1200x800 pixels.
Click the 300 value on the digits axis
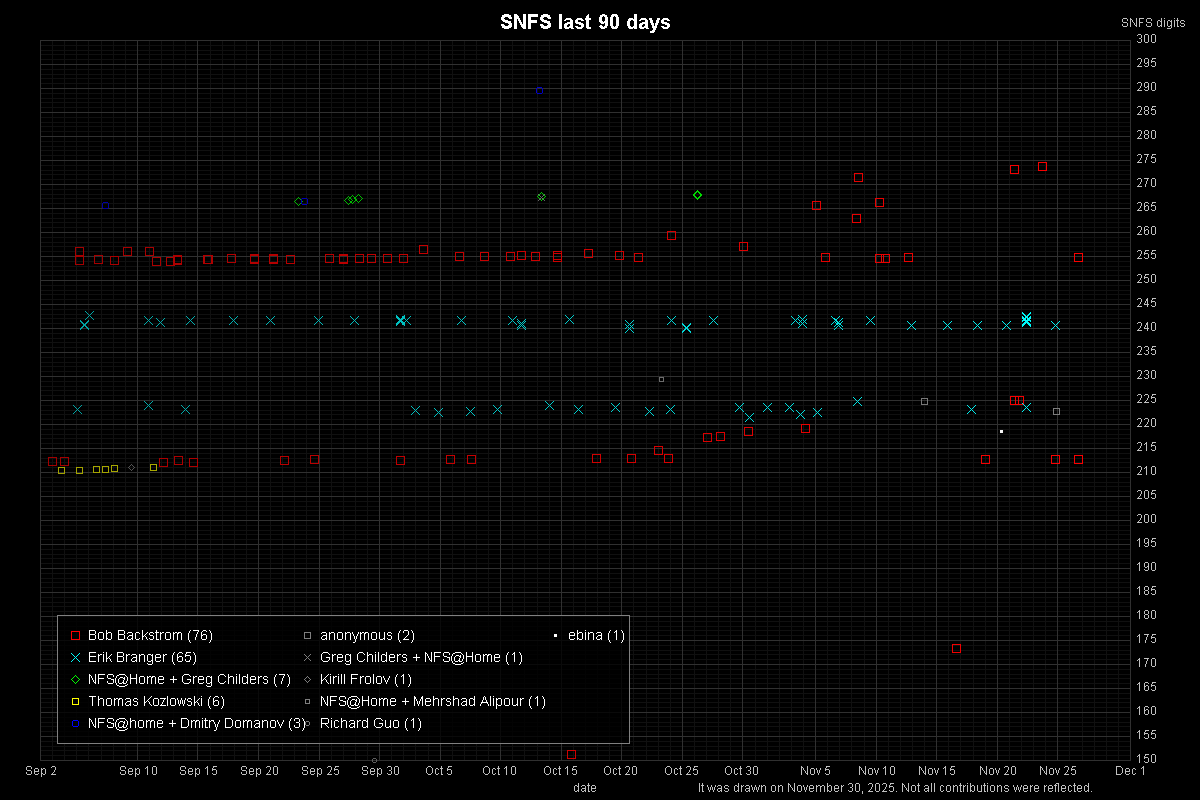1146,39
